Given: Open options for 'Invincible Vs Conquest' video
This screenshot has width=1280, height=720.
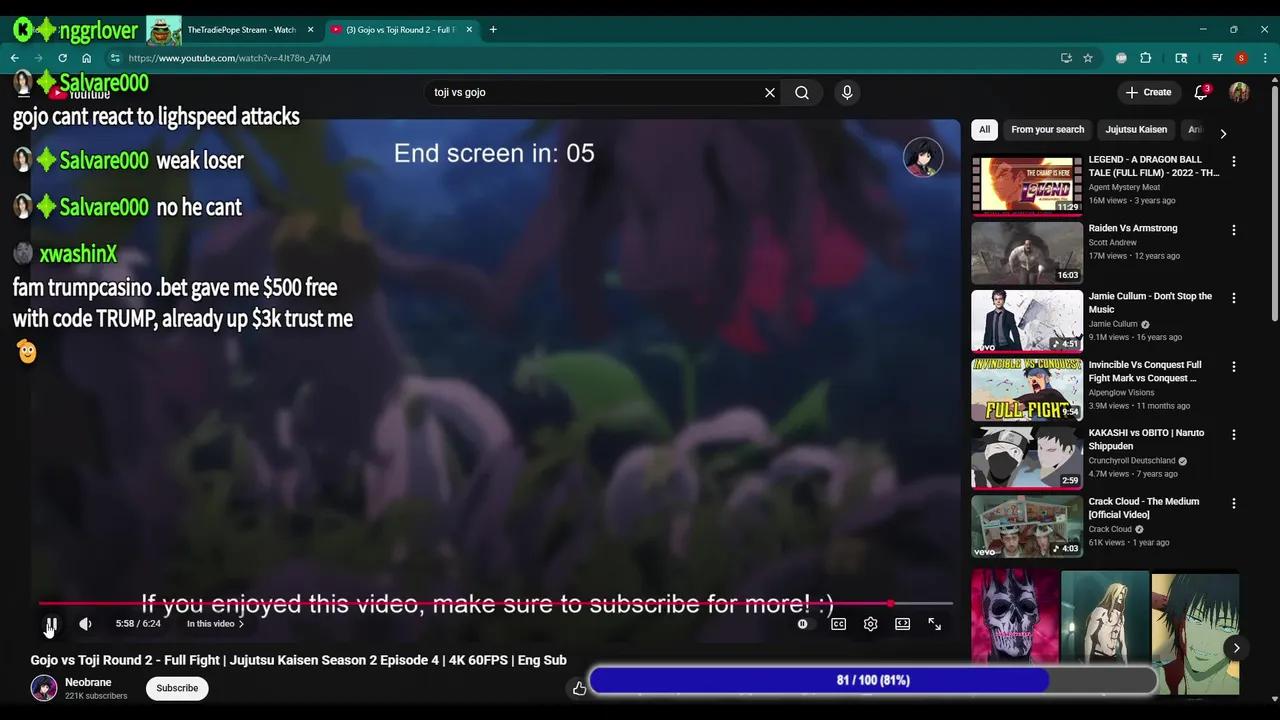Looking at the screenshot, I should [x=1234, y=367].
